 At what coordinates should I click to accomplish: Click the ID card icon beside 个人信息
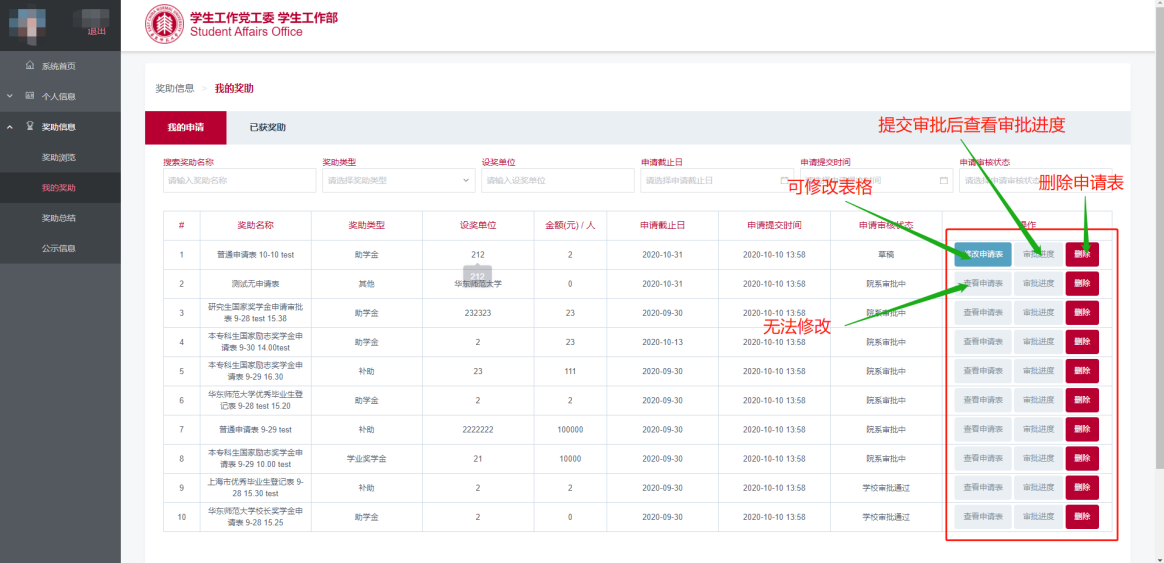29,96
